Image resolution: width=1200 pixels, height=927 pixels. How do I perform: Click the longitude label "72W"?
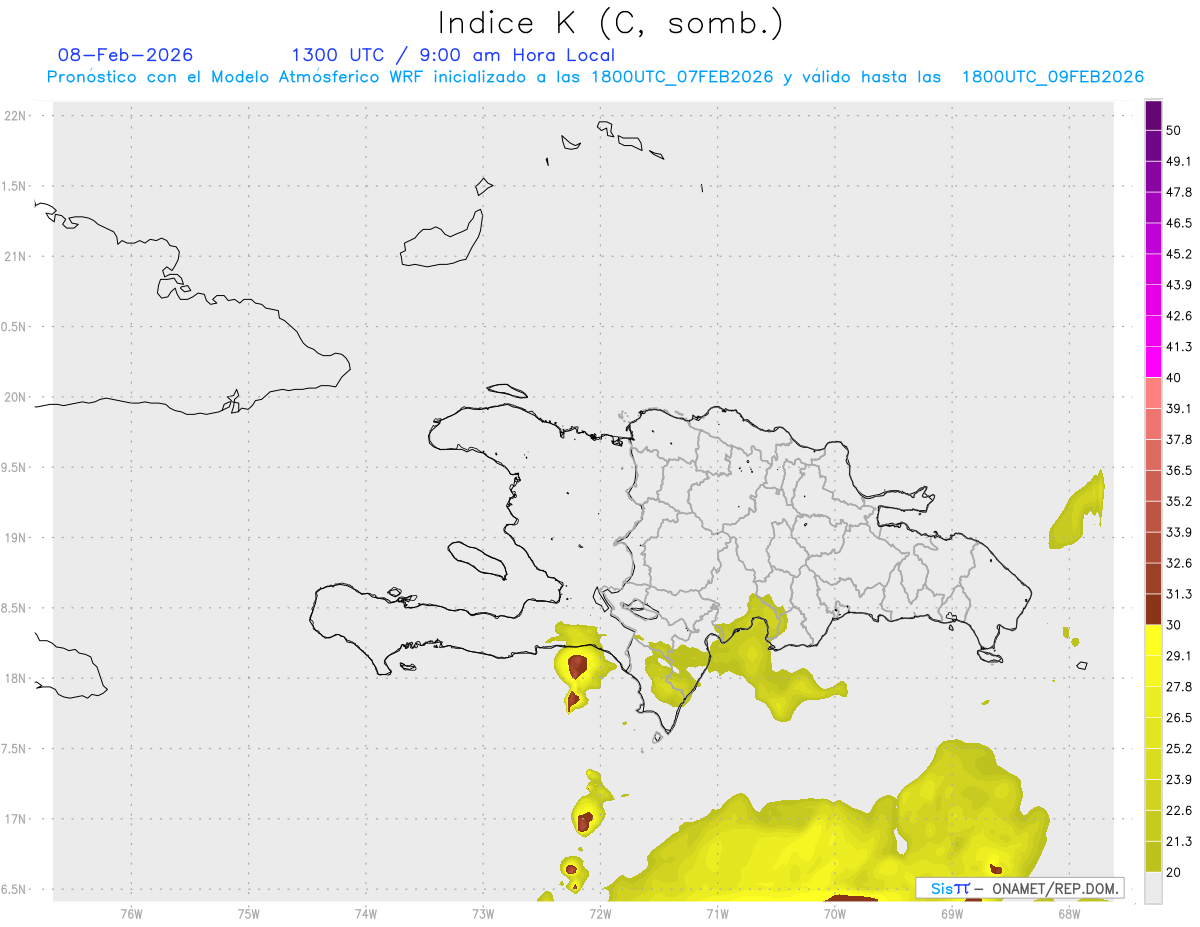(600, 913)
